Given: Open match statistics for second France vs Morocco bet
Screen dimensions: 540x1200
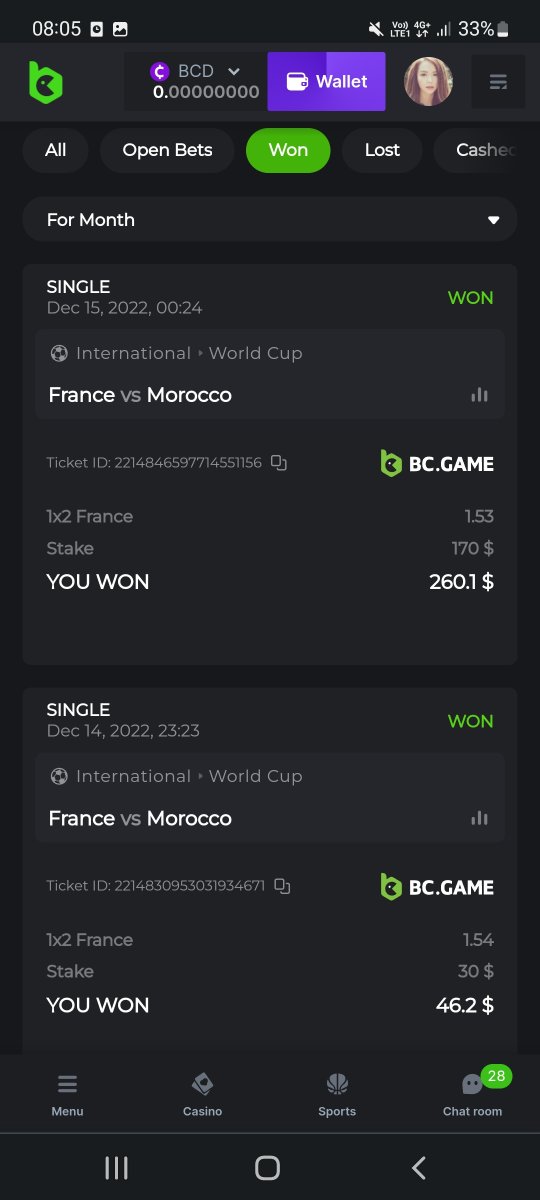Looking at the screenshot, I should pos(480,818).
